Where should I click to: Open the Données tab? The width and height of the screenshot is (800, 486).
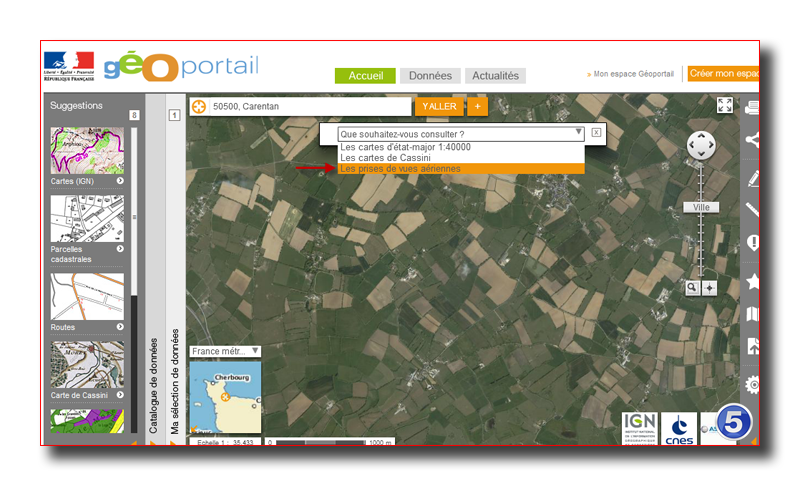(430, 75)
